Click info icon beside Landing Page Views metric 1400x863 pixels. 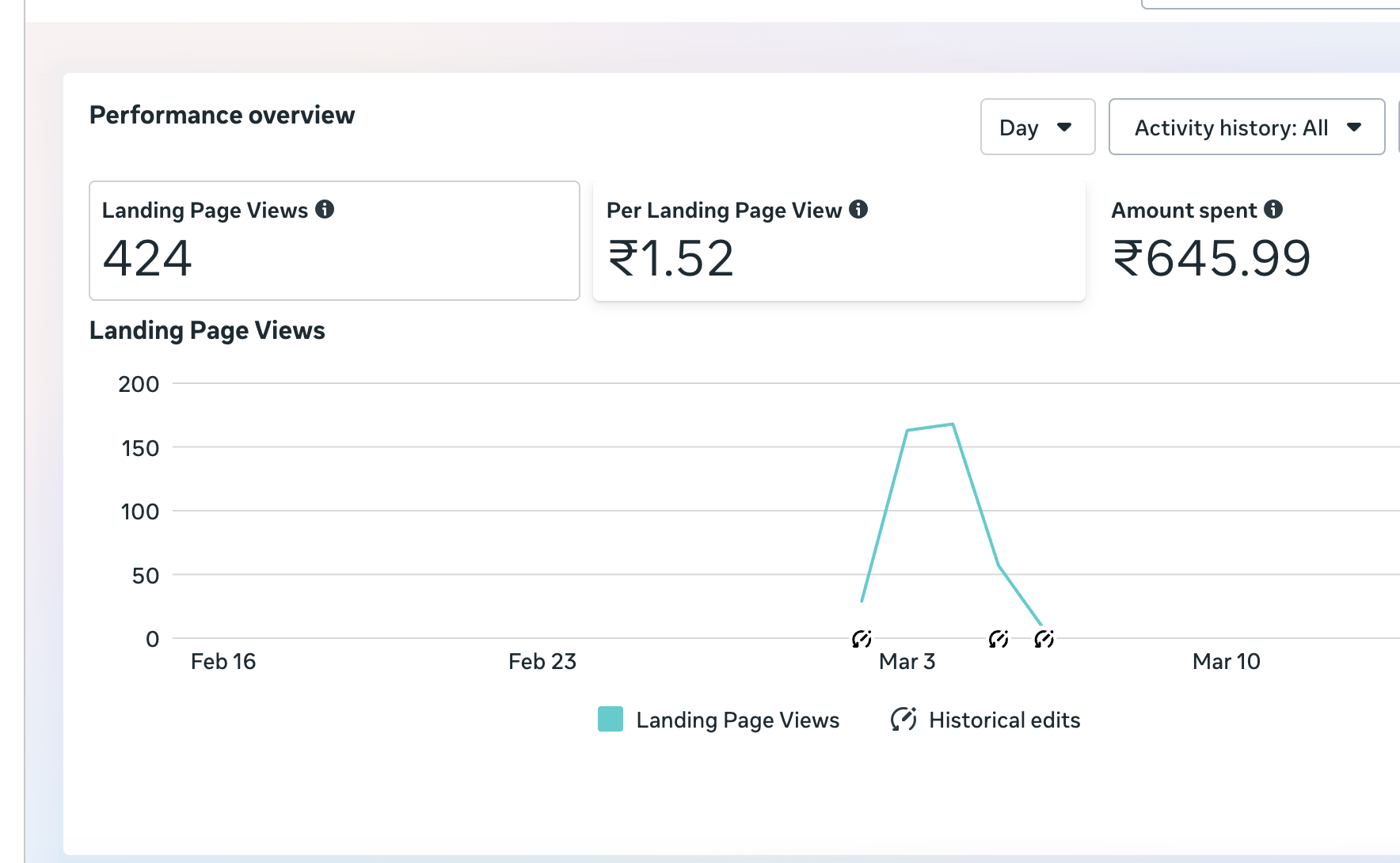[x=325, y=209]
